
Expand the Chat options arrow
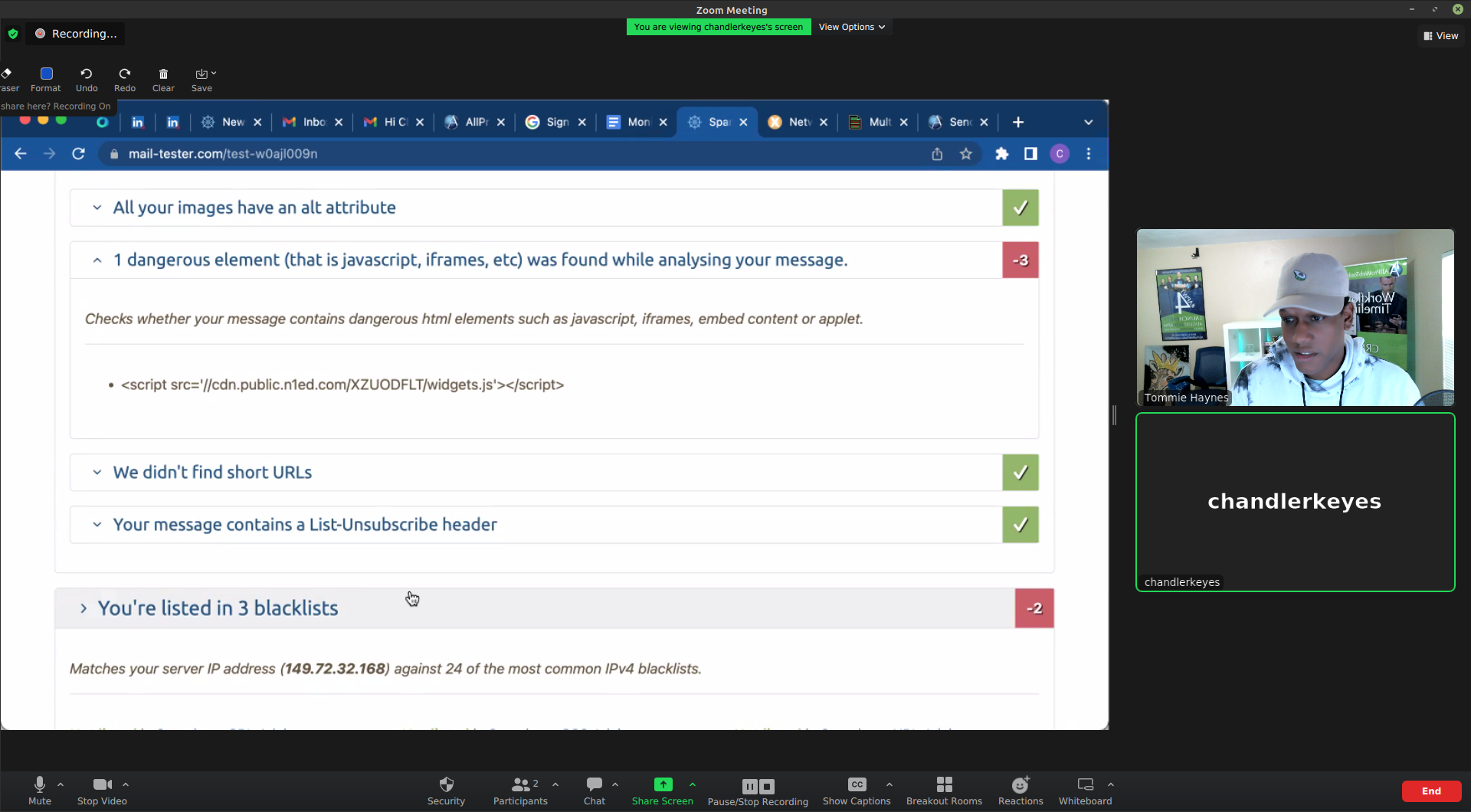pyautogui.click(x=615, y=784)
